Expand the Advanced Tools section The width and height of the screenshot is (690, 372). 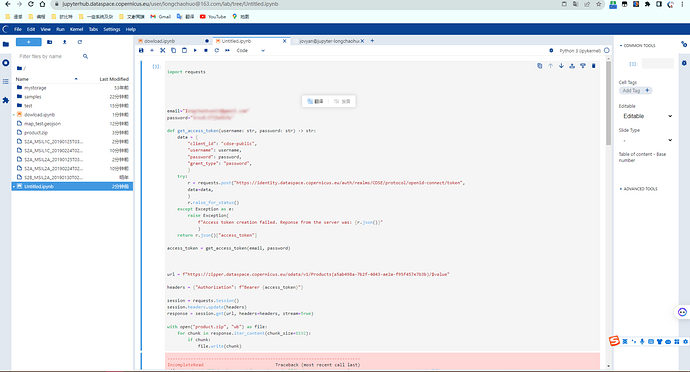pyautogui.click(x=638, y=189)
